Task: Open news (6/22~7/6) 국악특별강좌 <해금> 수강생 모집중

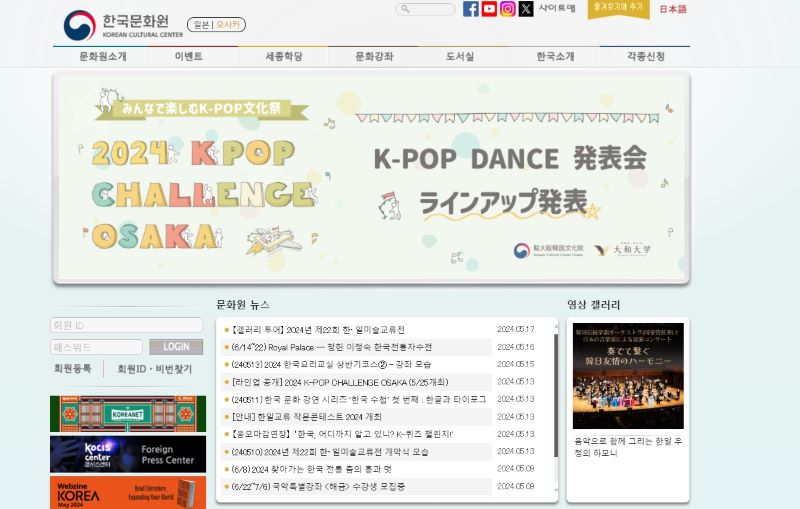Action: 318,487
